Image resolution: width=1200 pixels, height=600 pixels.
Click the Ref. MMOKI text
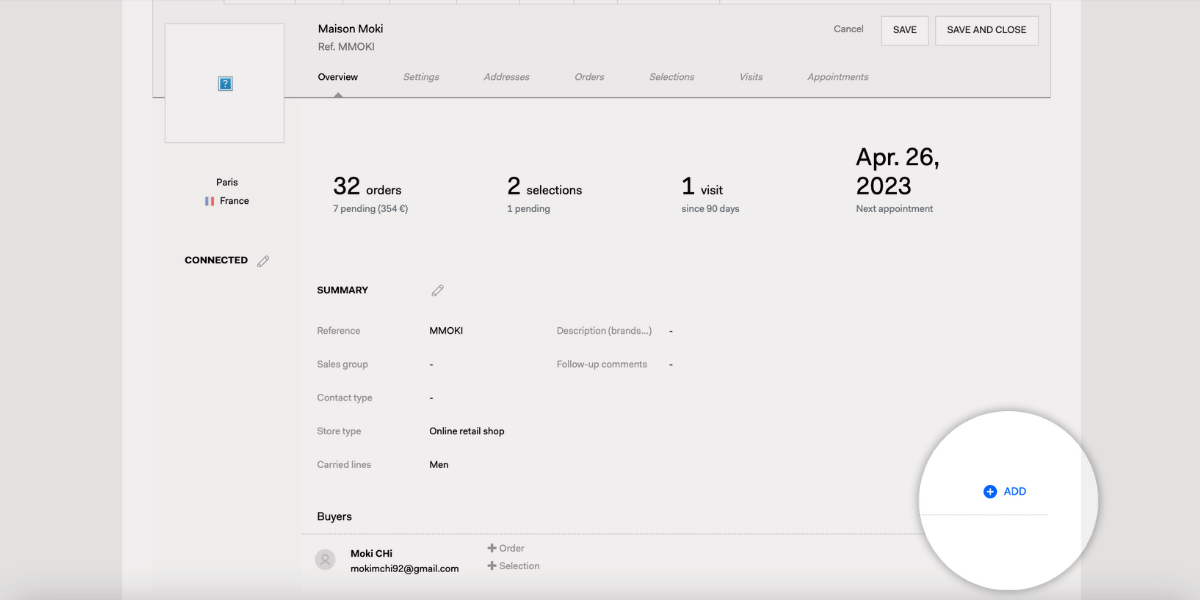pyautogui.click(x=346, y=47)
